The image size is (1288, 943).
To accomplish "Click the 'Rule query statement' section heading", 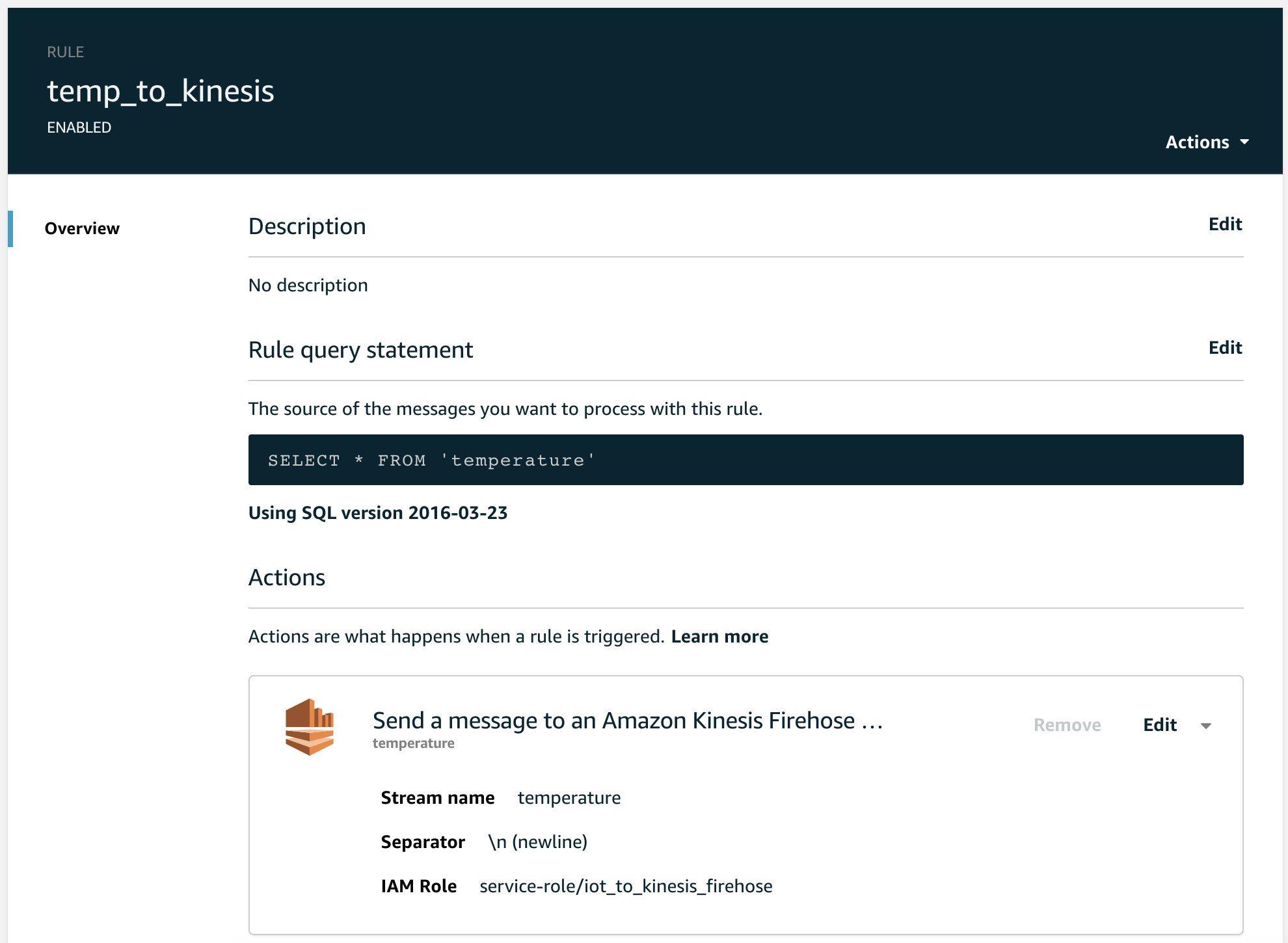I will pyautogui.click(x=360, y=350).
